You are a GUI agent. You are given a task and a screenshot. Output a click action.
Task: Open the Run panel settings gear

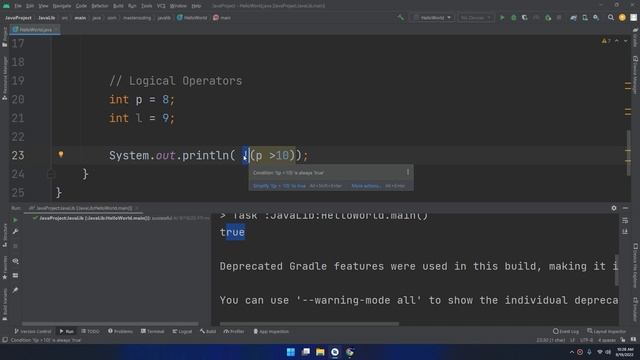tap(614, 208)
